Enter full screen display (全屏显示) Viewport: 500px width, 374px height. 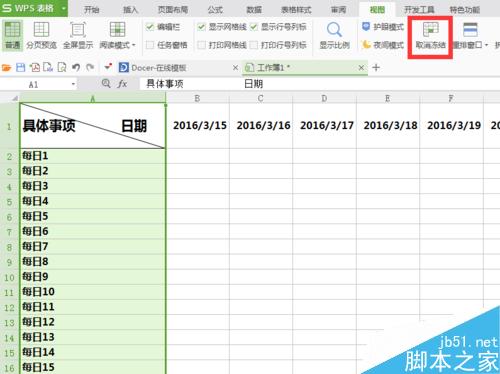coord(78,35)
